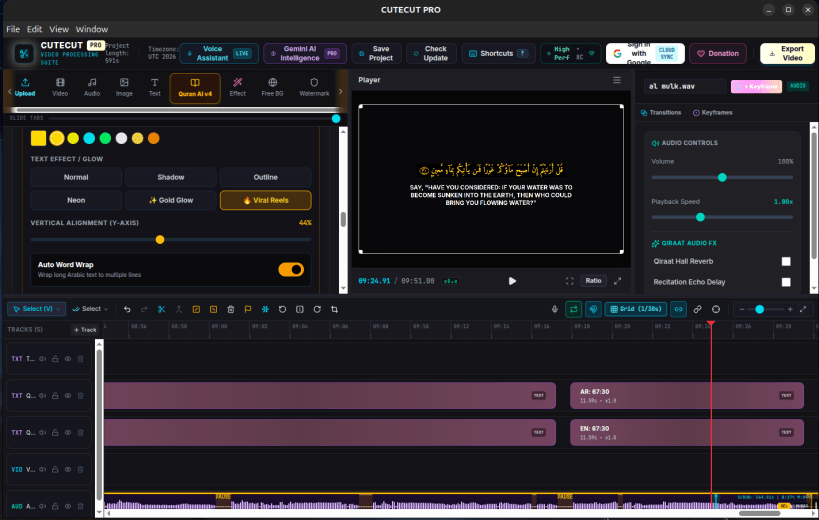The width and height of the screenshot is (819, 520).
Task: Click the Export Video button
Action: click(787, 53)
